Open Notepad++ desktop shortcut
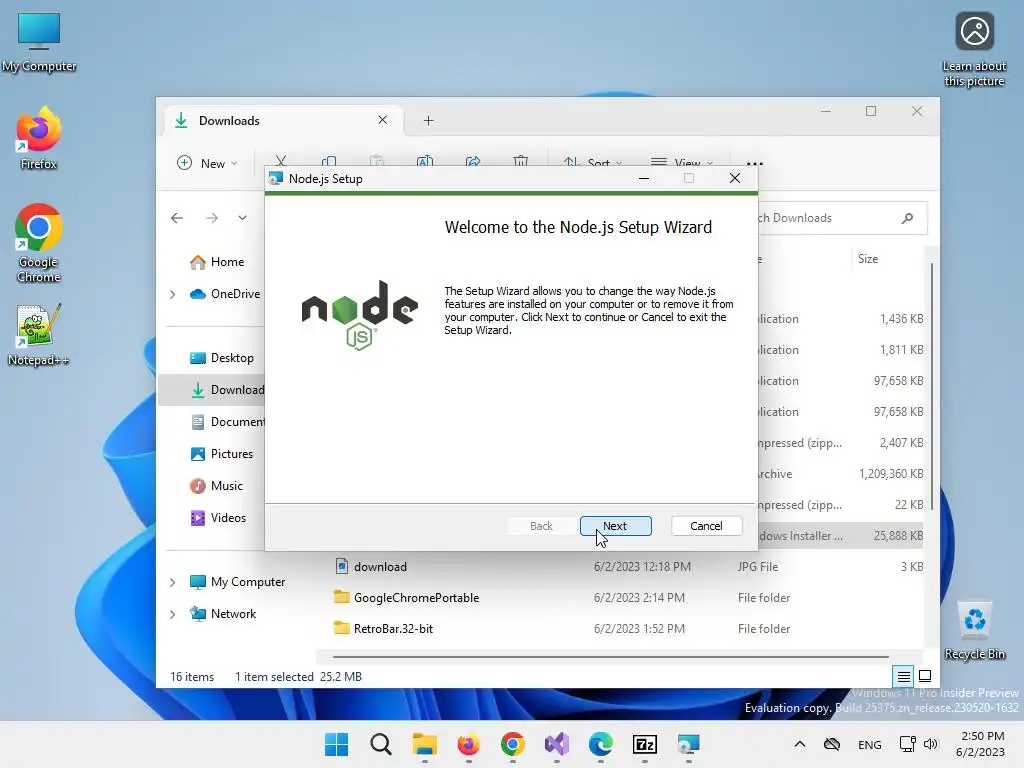The image size is (1024, 768). tap(39, 335)
